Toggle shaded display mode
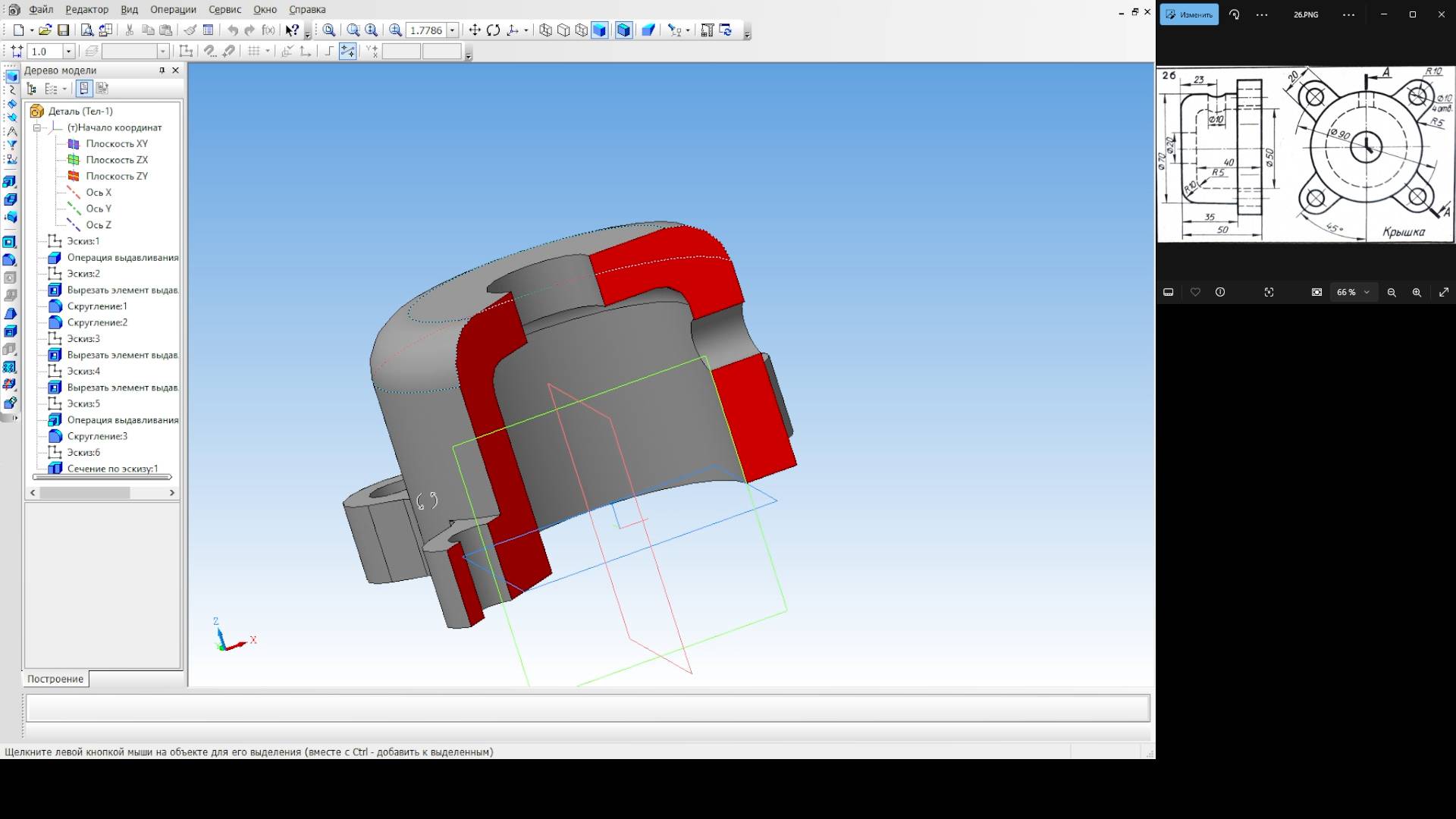 [x=600, y=30]
